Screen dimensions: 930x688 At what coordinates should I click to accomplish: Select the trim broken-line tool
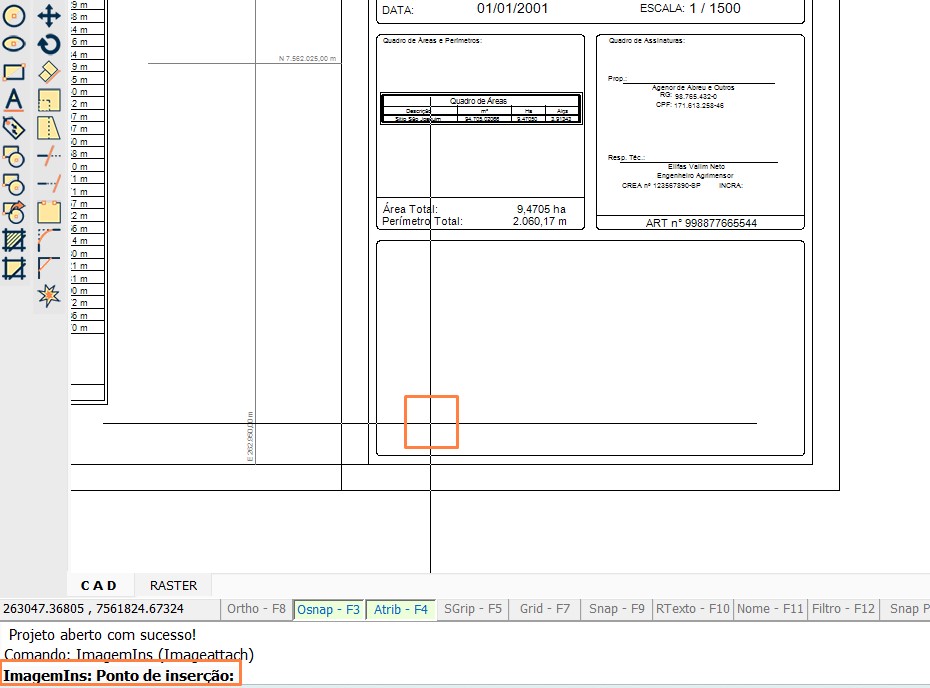point(48,156)
